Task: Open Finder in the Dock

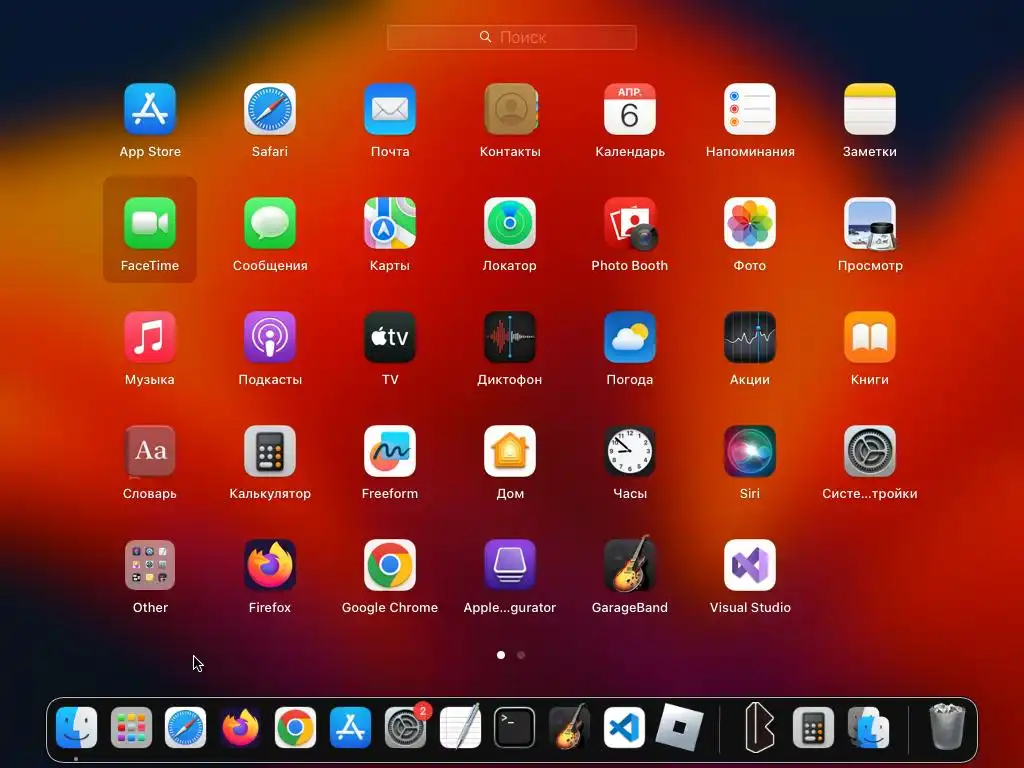Action: pyautogui.click(x=76, y=728)
